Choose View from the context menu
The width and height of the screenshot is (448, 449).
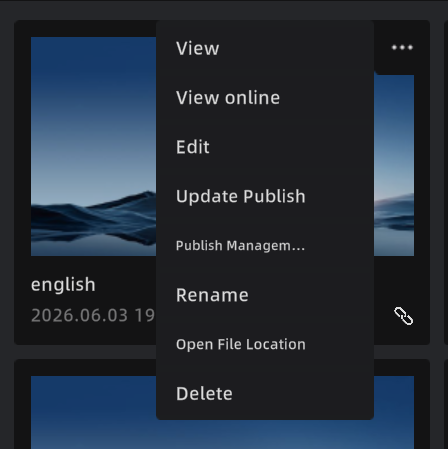(x=265, y=48)
